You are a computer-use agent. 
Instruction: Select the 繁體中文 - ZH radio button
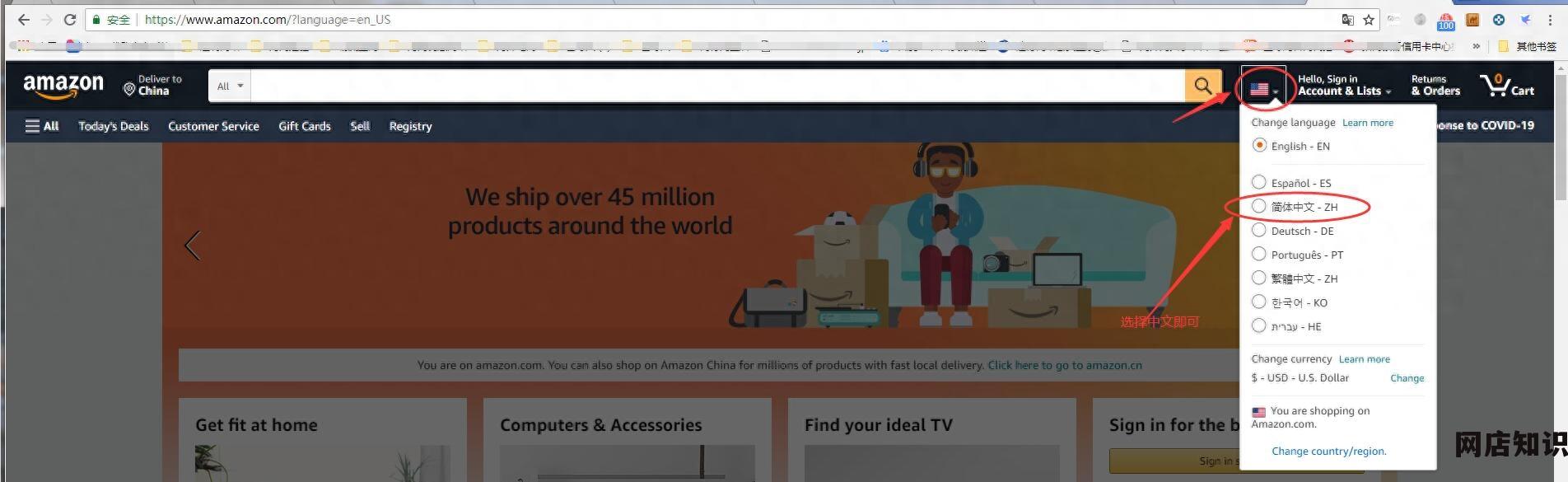(x=1259, y=278)
